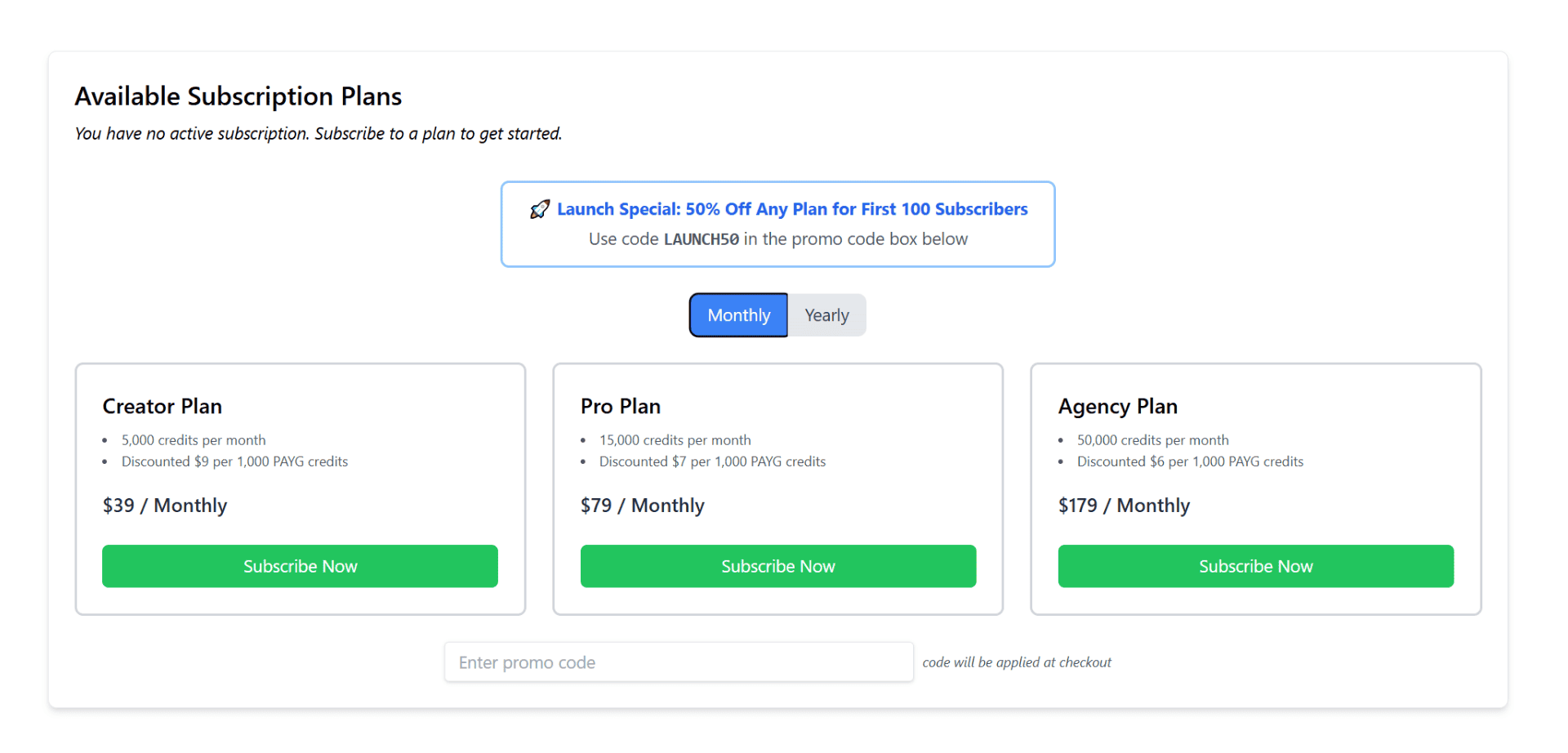Click the Agency Plan title
1568x753 pixels.
point(1118,407)
